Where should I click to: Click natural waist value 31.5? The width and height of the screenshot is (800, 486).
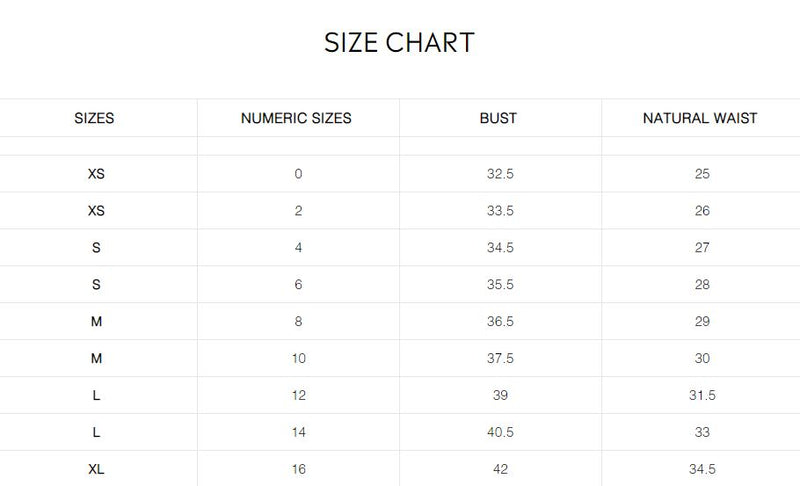tap(702, 395)
